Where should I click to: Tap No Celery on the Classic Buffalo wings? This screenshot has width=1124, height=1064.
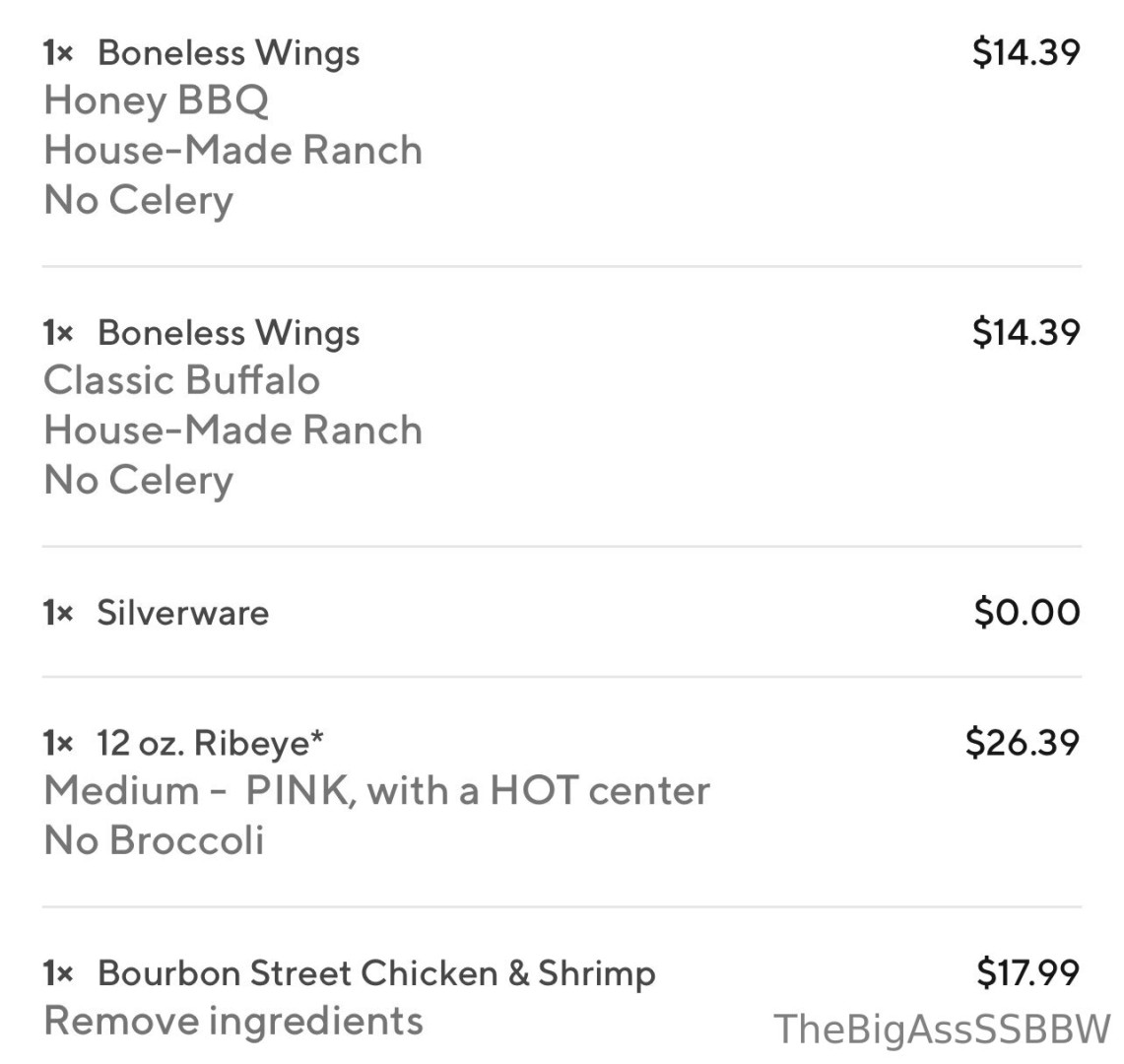tap(139, 480)
